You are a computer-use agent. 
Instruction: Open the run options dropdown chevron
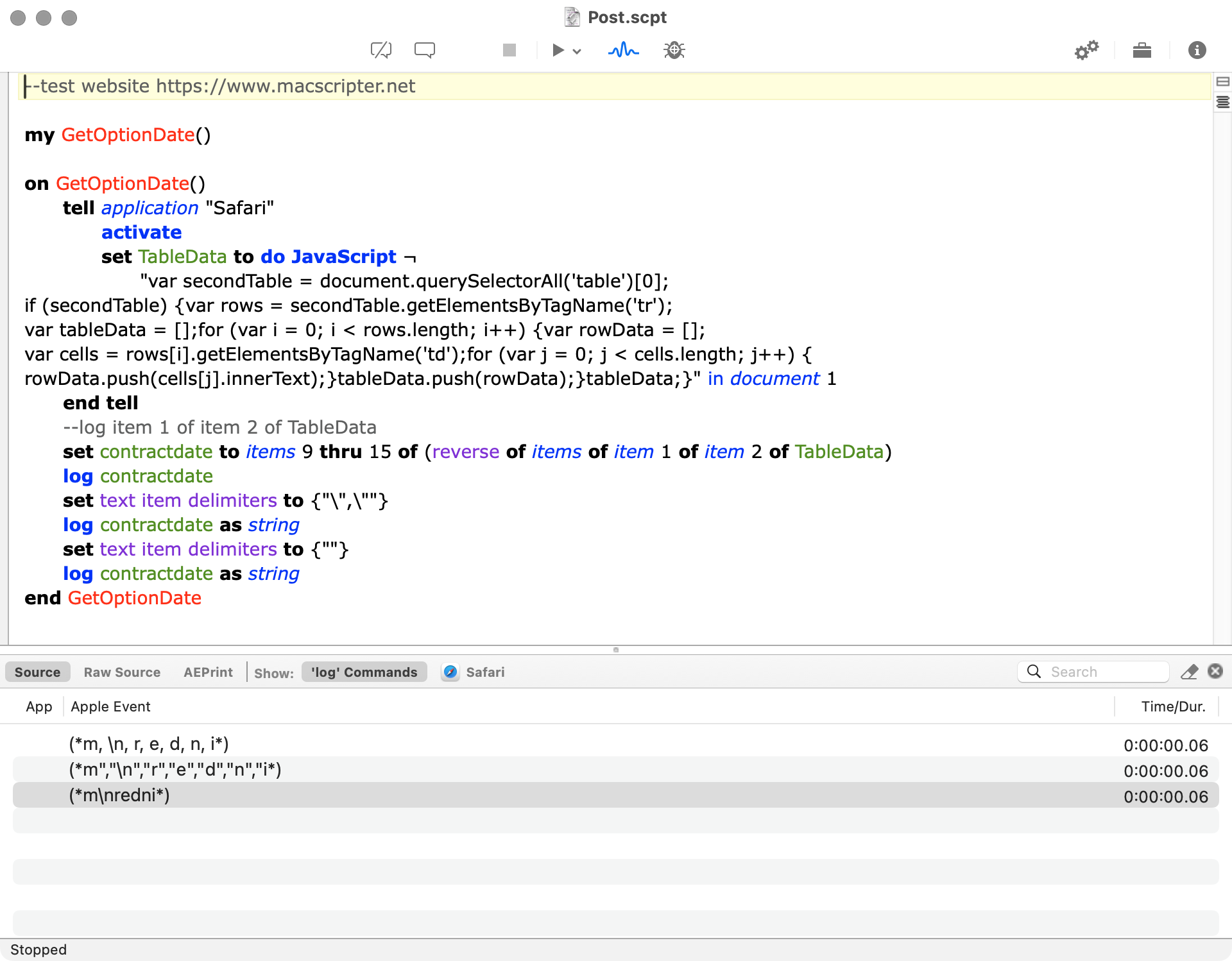click(x=577, y=51)
